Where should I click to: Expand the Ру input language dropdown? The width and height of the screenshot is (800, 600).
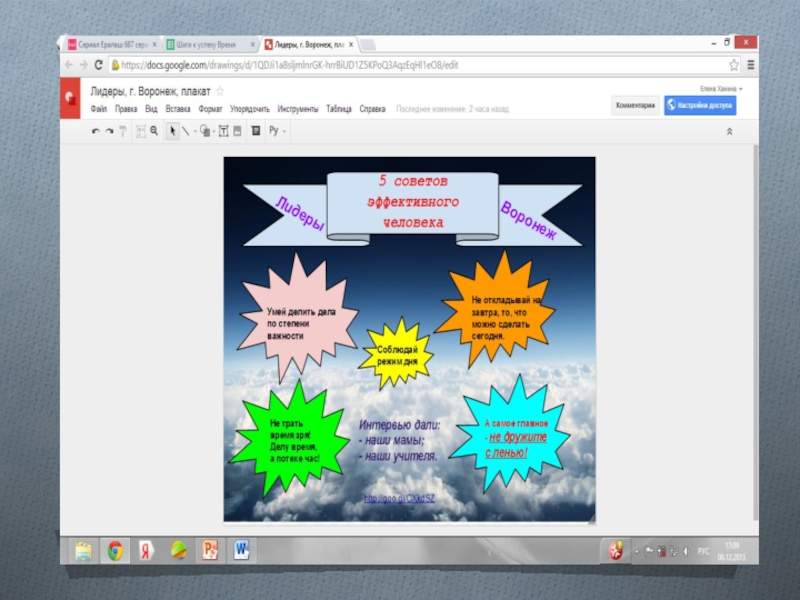coord(277,131)
